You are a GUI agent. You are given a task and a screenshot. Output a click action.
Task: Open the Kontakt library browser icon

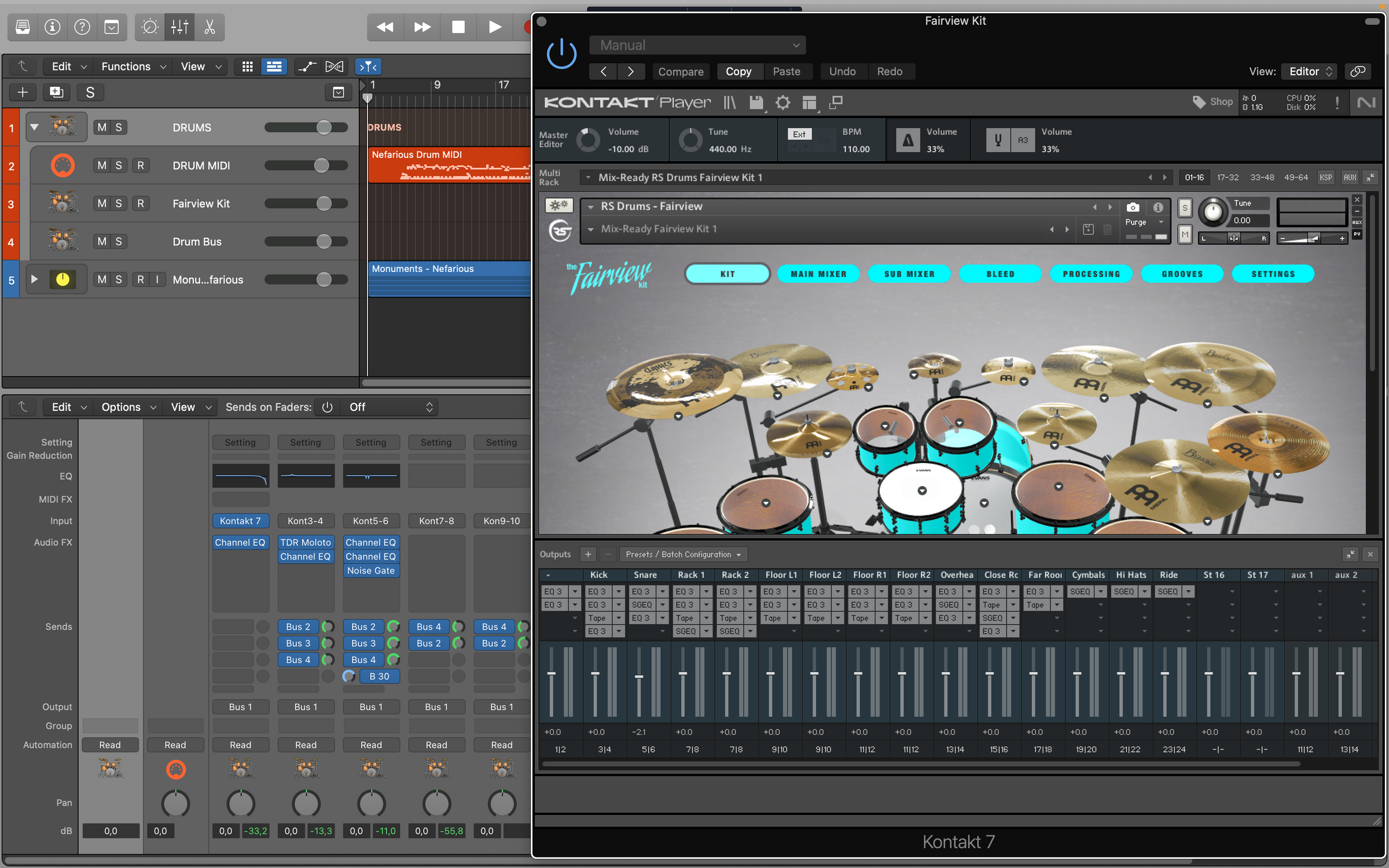pyautogui.click(x=729, y=102)
